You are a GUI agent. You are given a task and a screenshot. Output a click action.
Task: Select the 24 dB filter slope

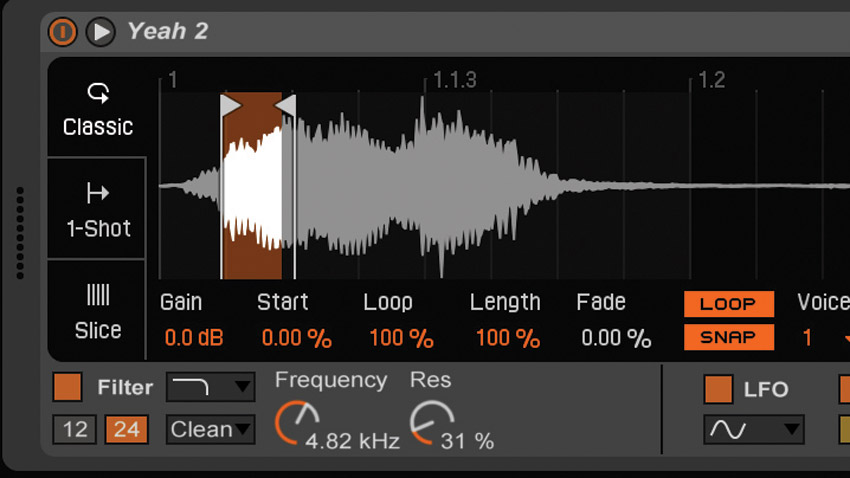pos(127,430)
